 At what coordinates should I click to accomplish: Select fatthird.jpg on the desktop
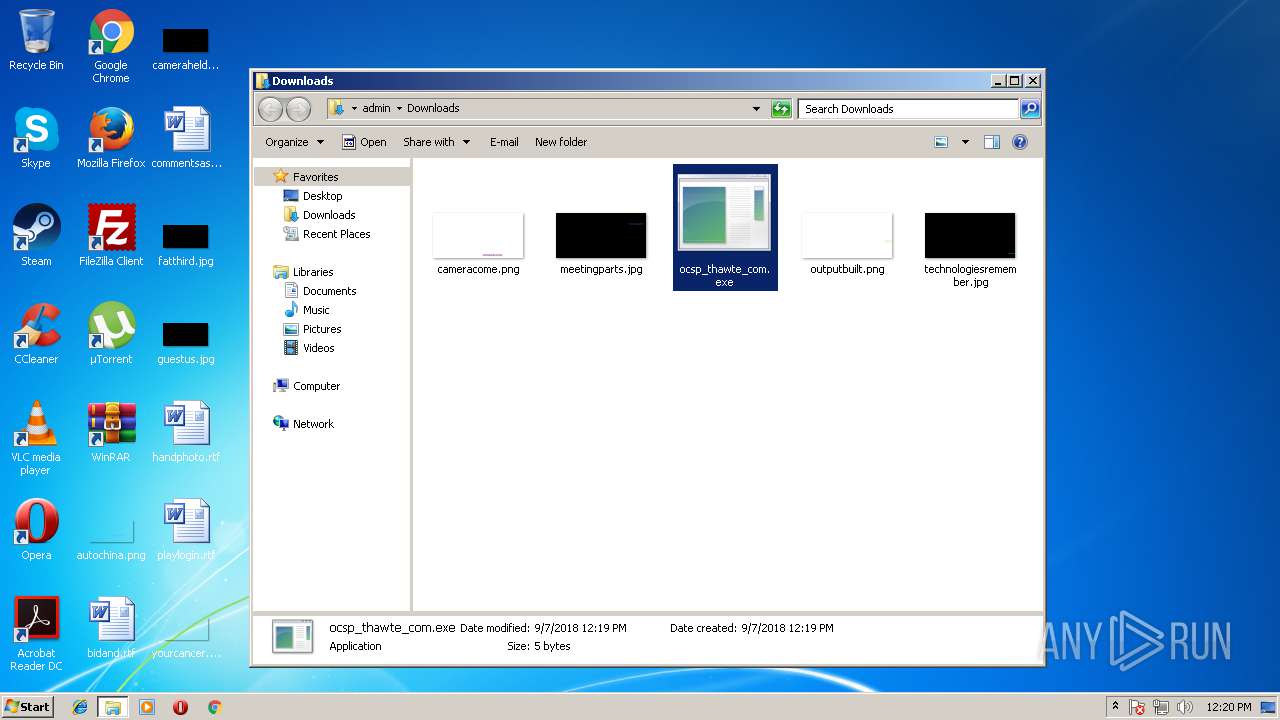click(x=186, y=246)
